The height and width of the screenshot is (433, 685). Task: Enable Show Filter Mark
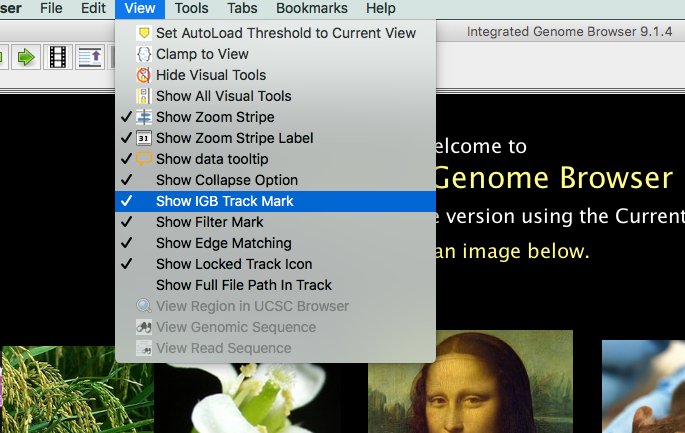coord(209,222)
